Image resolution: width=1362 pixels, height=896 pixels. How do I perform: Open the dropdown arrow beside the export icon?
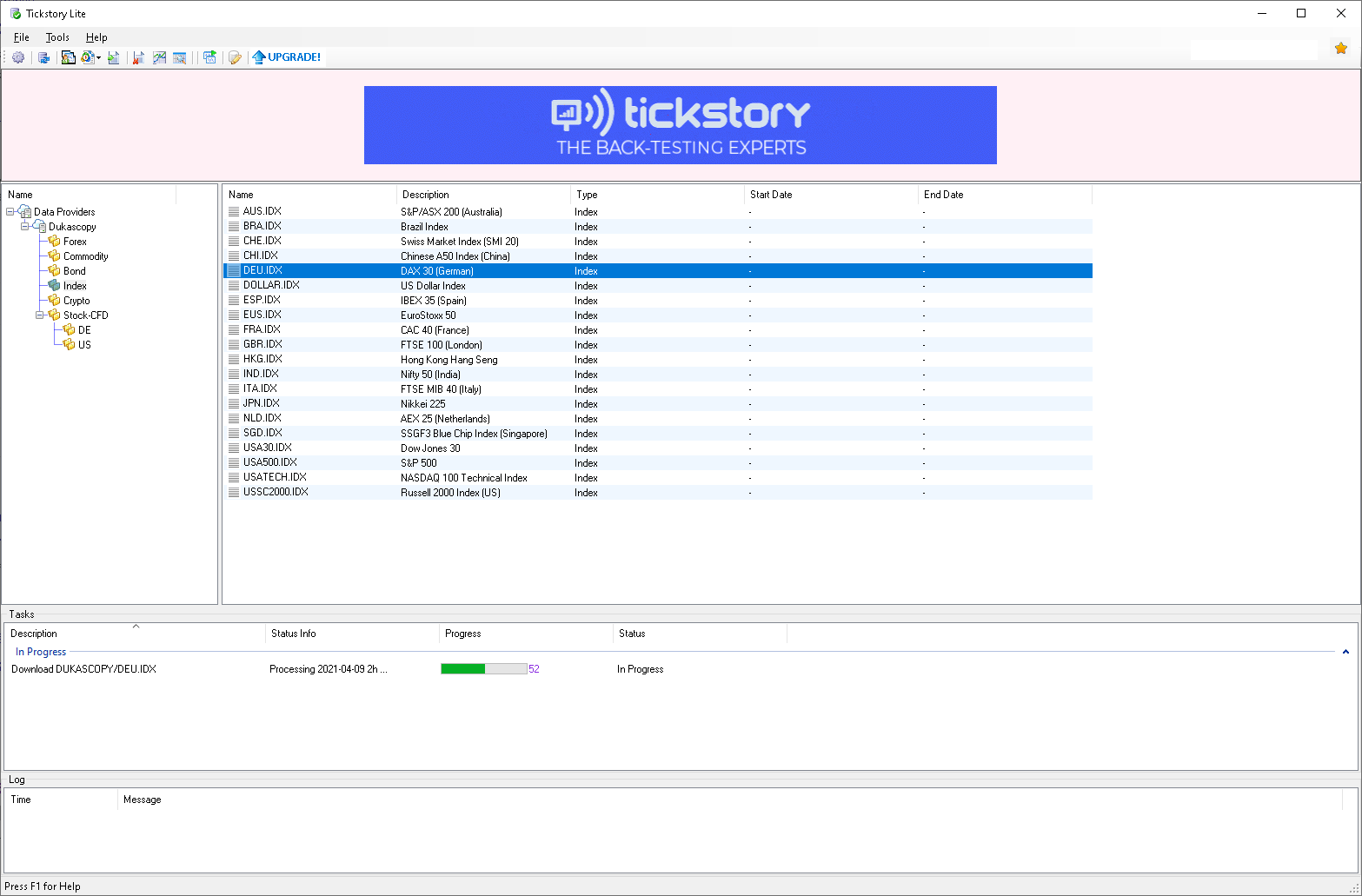[x=98, y=57]
